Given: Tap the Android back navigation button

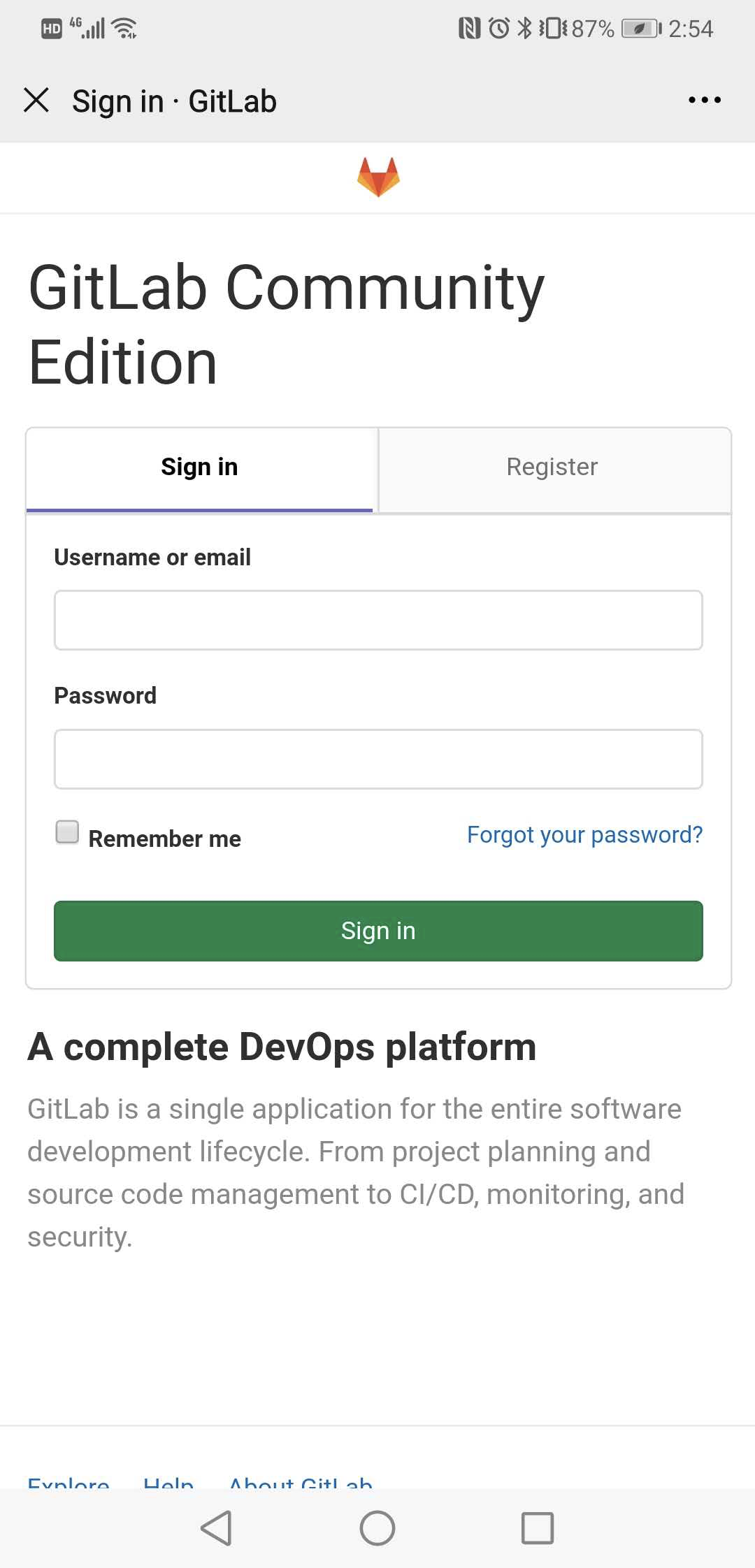Looking at the screenshot, I should click(217, 1527).
